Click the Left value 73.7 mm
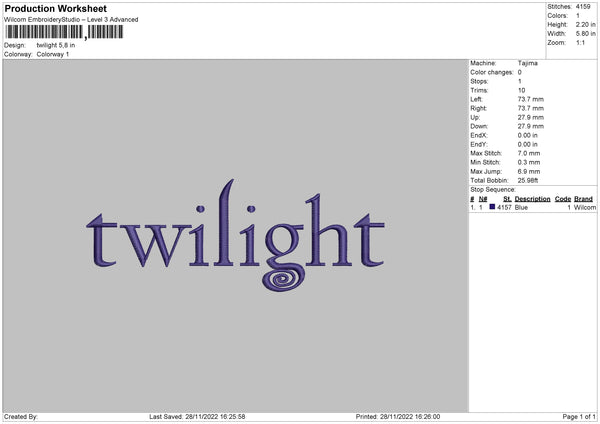The width and height of the screenshot is (600, 424). [530, 99]
